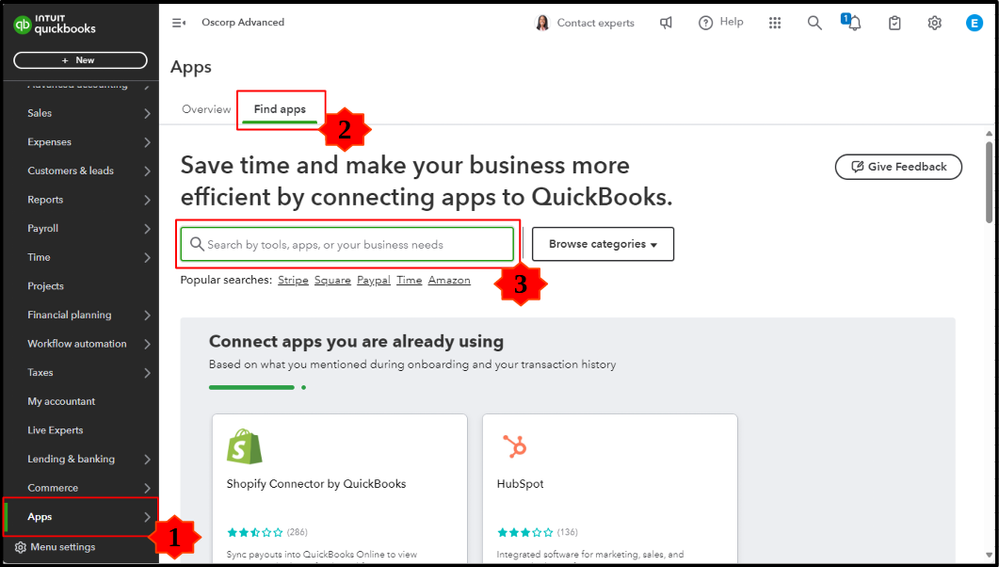999x567 pixels.
Task: Expand the Time menu chevron
Action: pyautogui.click(x=147, y=257)
